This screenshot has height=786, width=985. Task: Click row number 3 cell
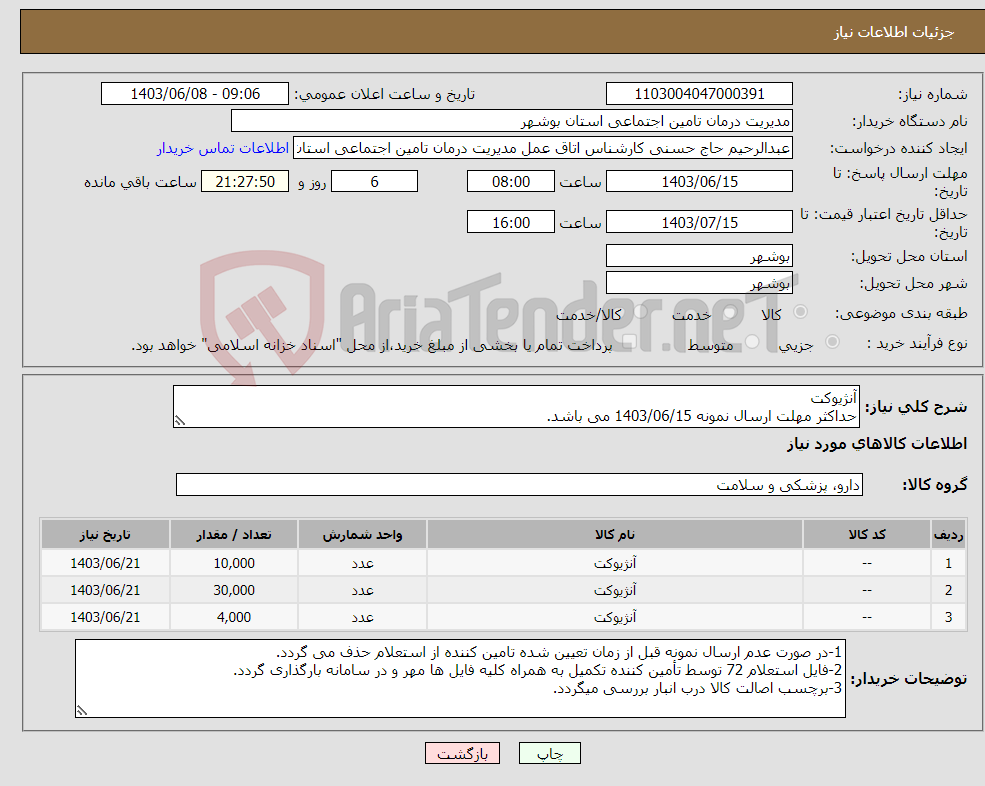pyautogui.click(x=948, y=617)
